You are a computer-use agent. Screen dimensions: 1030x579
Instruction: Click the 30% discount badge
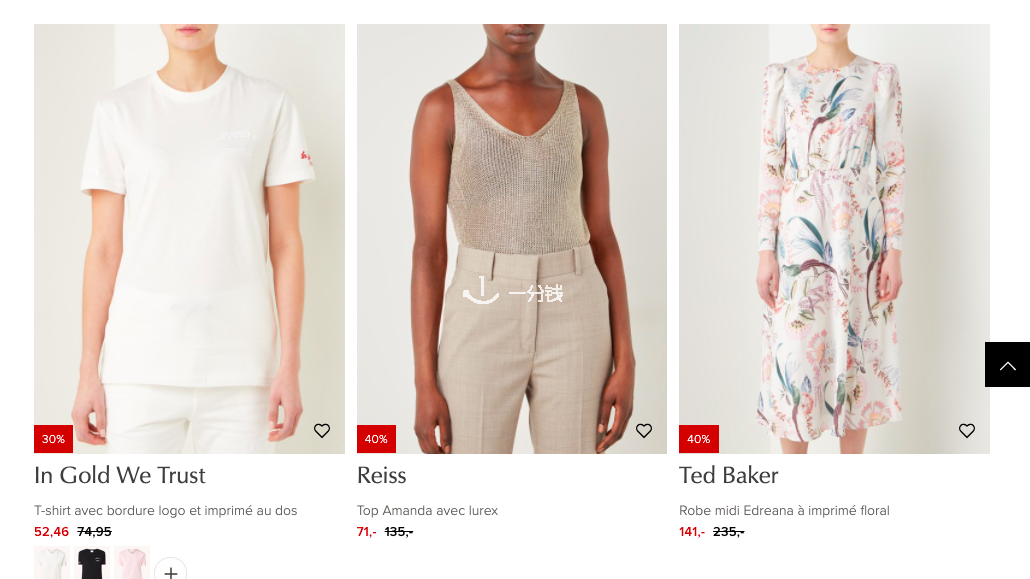(53, 439)
